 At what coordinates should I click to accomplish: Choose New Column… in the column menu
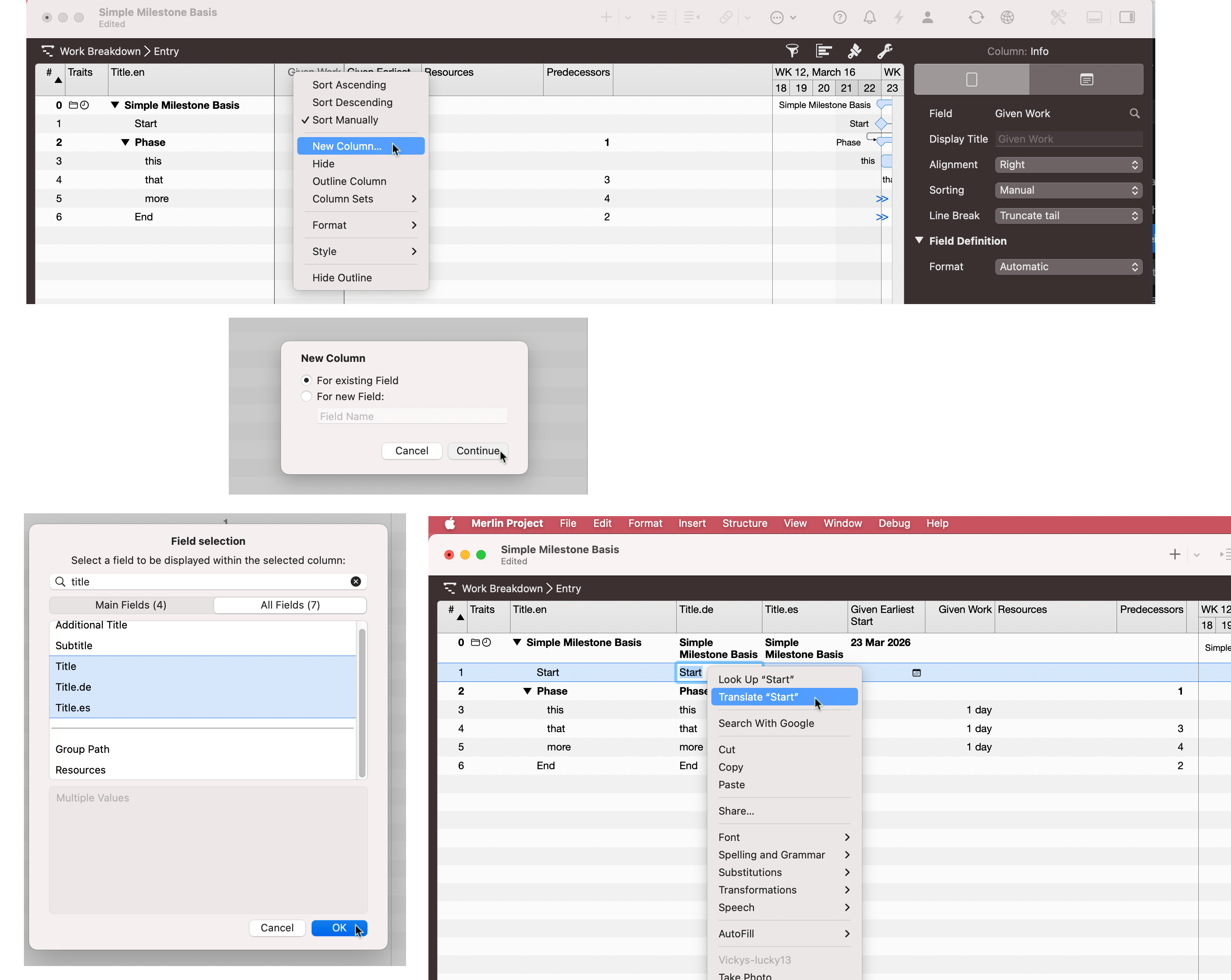(x=361, y=146)
